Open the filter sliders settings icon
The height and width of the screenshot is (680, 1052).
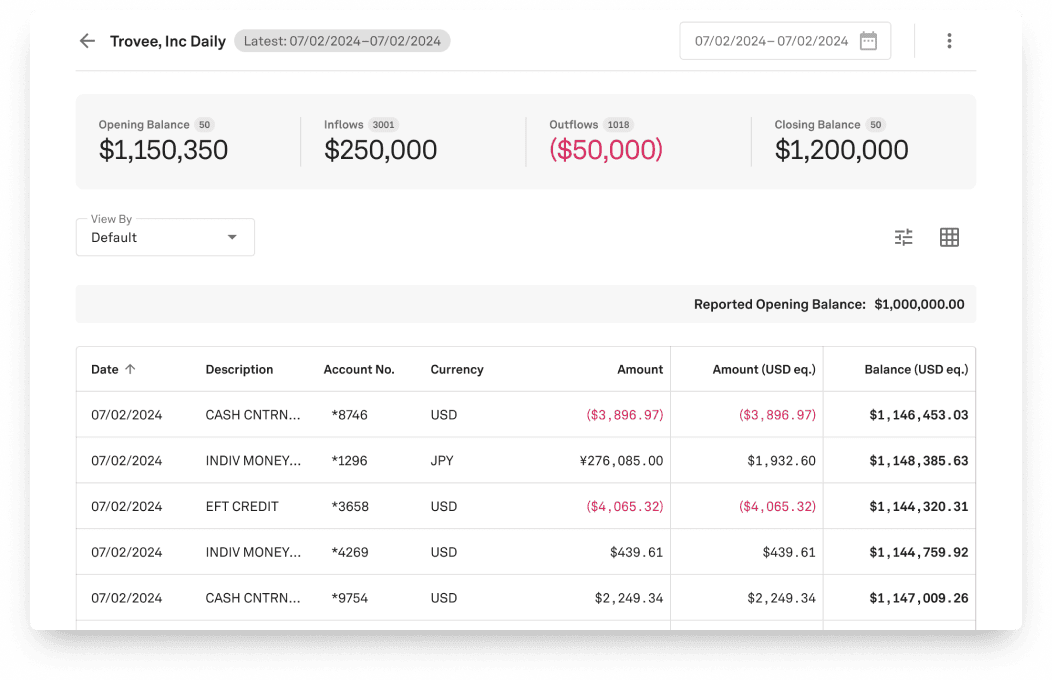[903, 237]
